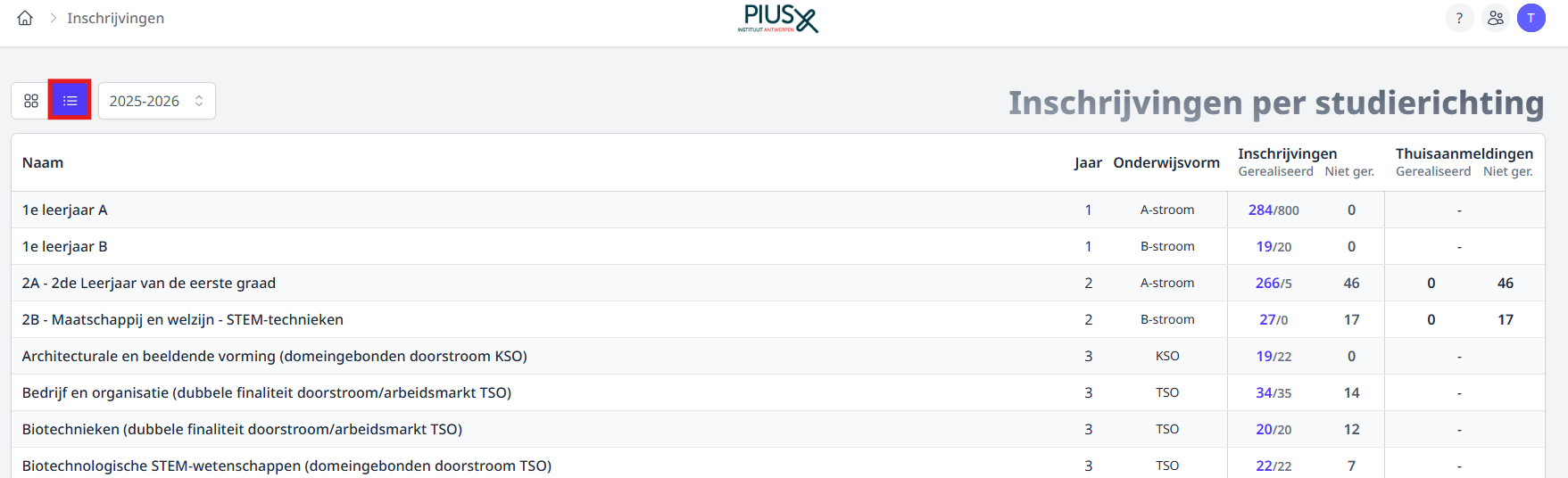Open 27 enrollments for 2B row
This screenshot has height=478, width=1568.
(1267, 319)
